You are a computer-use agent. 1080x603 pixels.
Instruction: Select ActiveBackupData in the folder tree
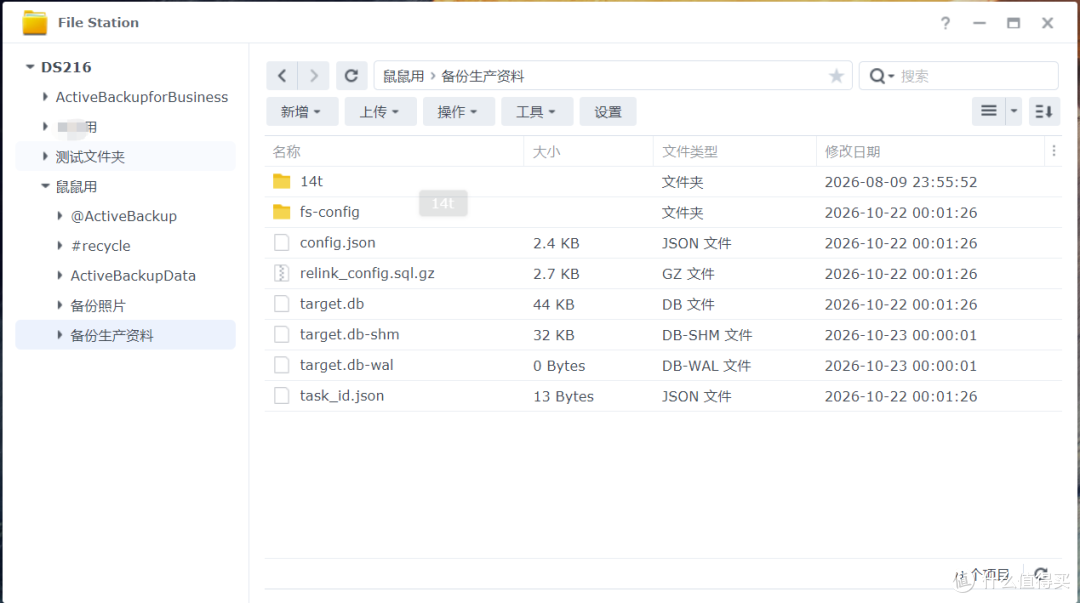[x=133, y=276]
